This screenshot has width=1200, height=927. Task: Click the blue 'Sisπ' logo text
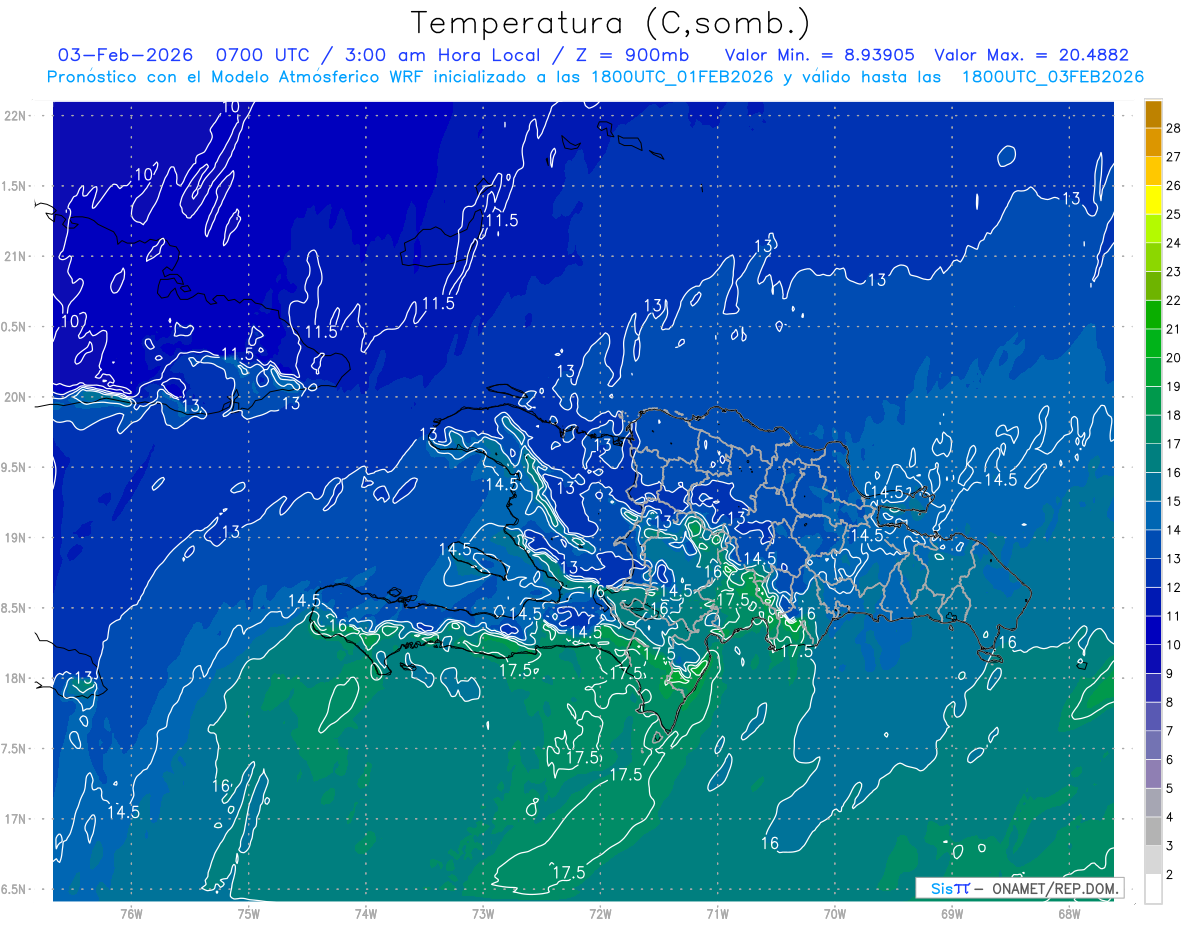949,888
